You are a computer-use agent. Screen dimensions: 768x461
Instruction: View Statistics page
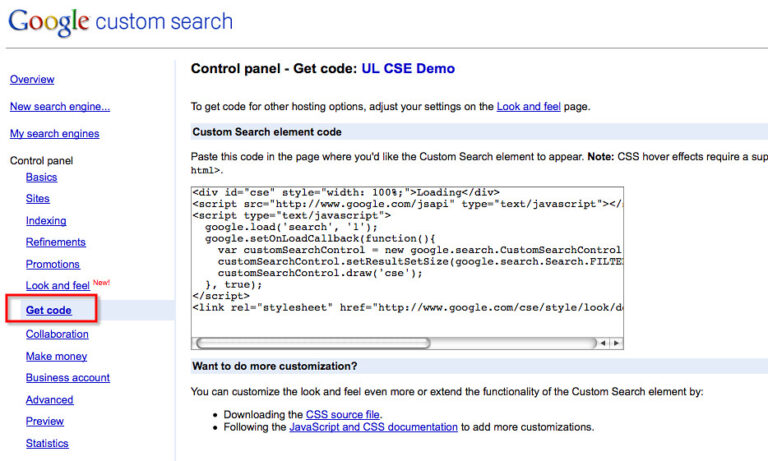pyautogui.click(x=47, y=443)
